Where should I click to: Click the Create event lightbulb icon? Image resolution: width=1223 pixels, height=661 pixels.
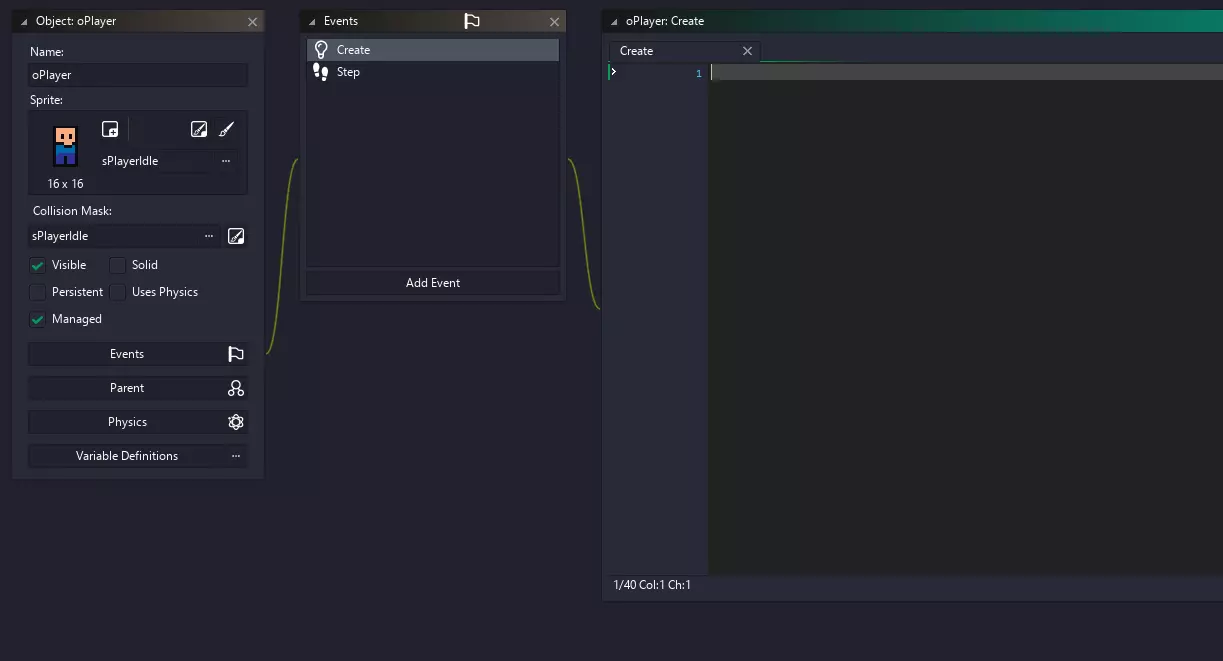[x=321, y=50]
